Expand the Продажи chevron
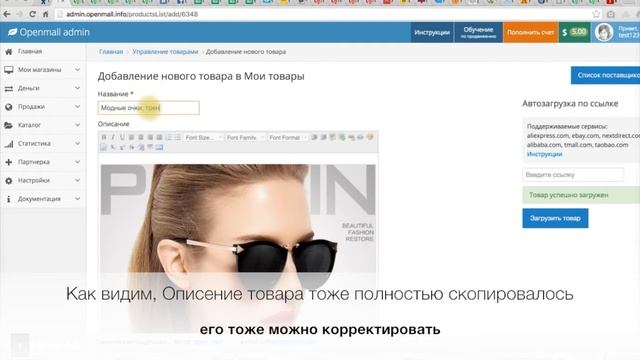640x360 pixels. pyautogui.click(x=77, y=107)
